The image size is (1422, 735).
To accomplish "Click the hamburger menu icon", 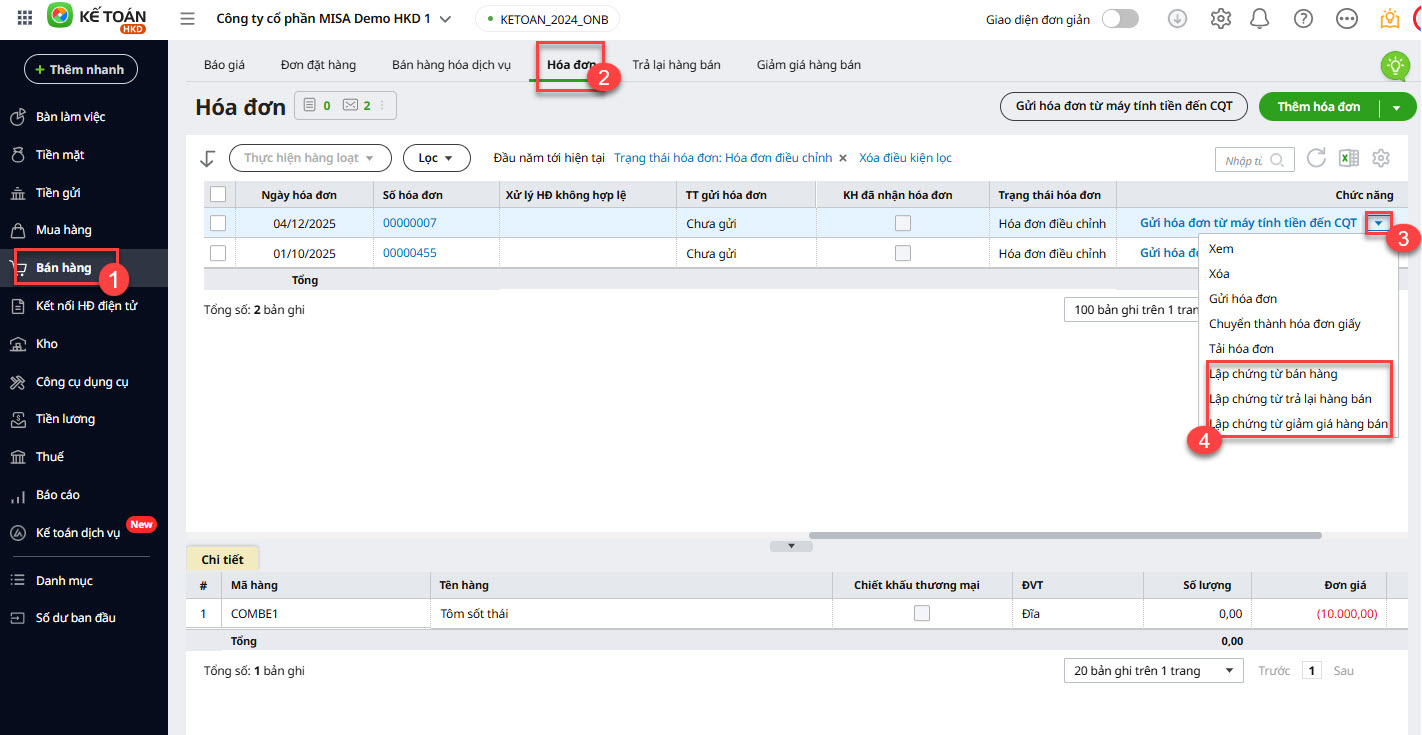I will (x=187, y=19).
